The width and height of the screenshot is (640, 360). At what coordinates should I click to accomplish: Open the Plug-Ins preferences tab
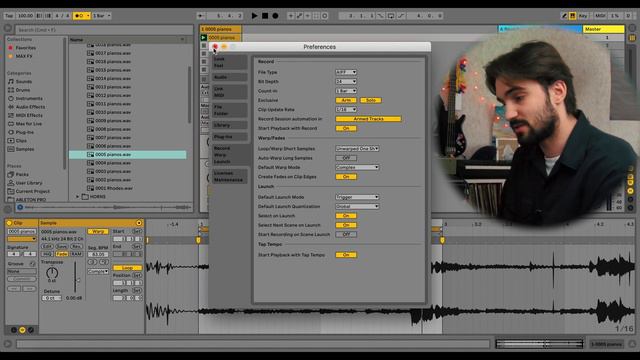click(230, 137)
